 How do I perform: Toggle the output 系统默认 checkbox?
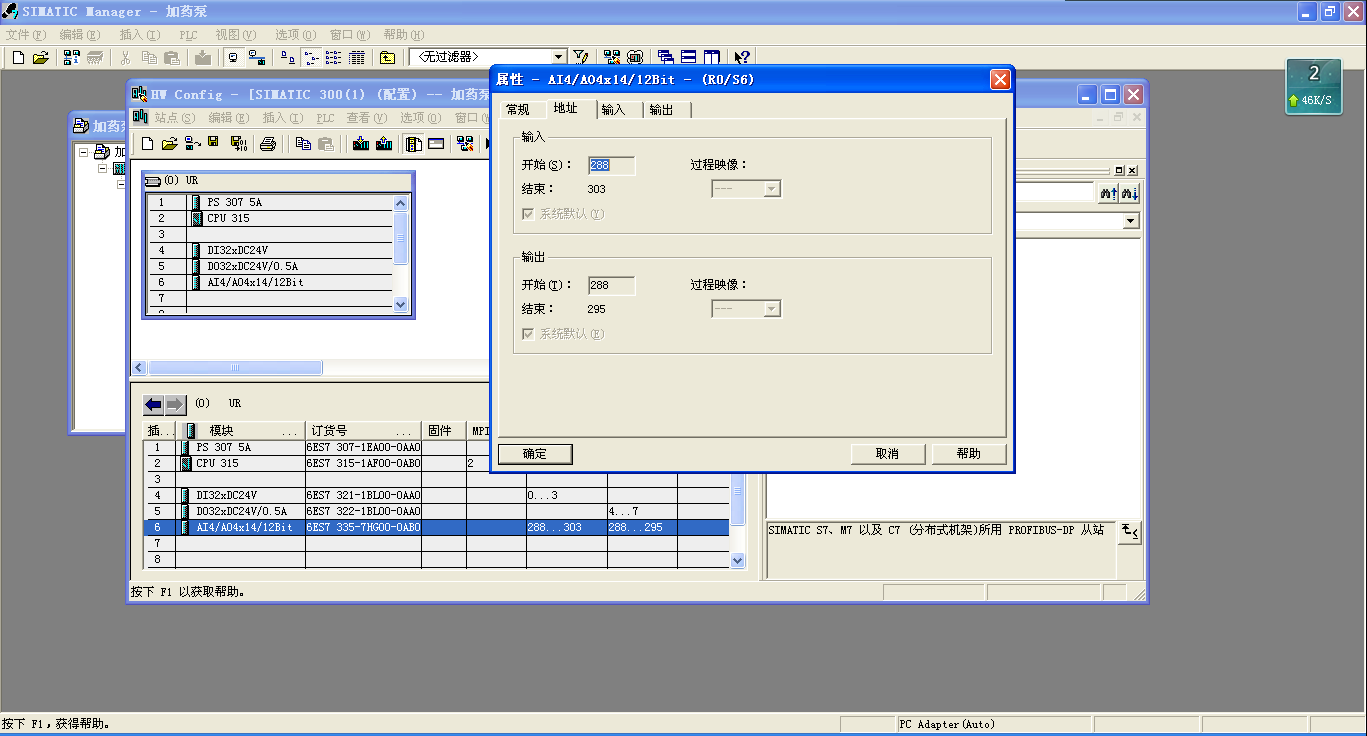pos(528,334)
